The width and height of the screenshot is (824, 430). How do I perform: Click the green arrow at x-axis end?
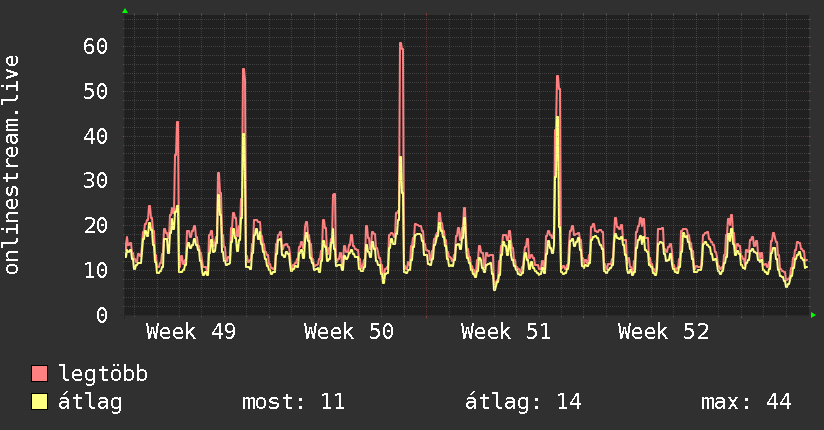tap(814, 315)
